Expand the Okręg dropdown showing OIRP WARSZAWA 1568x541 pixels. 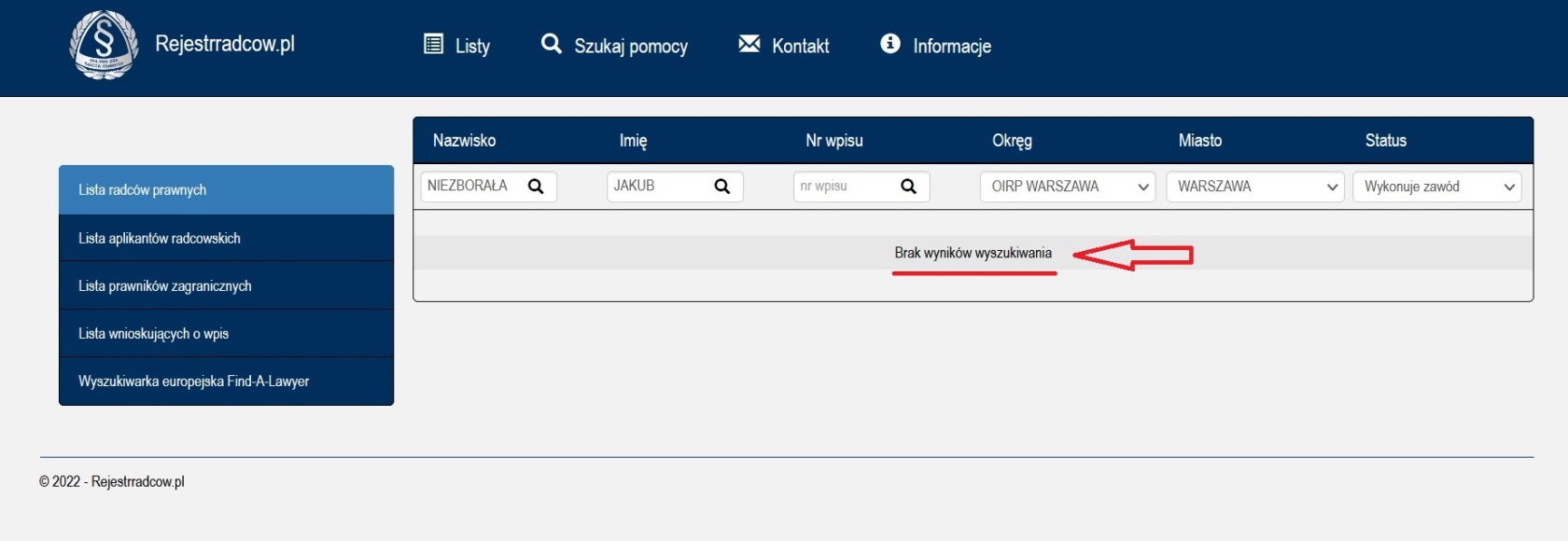click(1067, 187)
